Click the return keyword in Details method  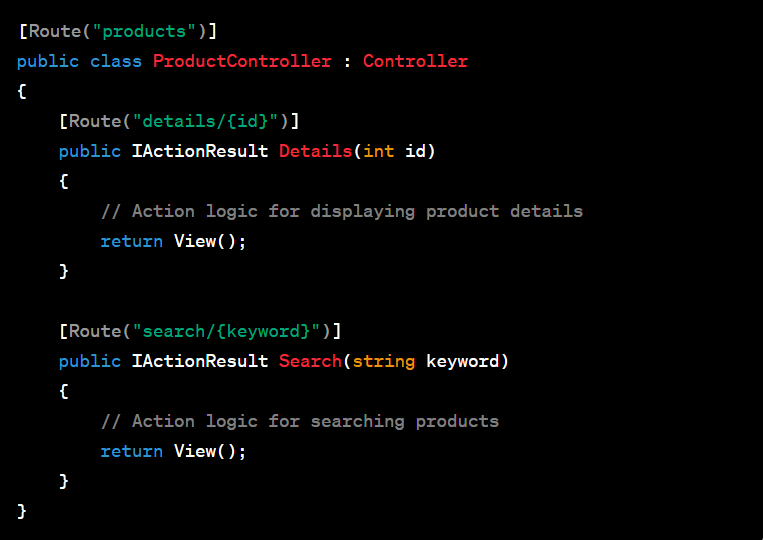pyautogui.click(x=131, y=241)
